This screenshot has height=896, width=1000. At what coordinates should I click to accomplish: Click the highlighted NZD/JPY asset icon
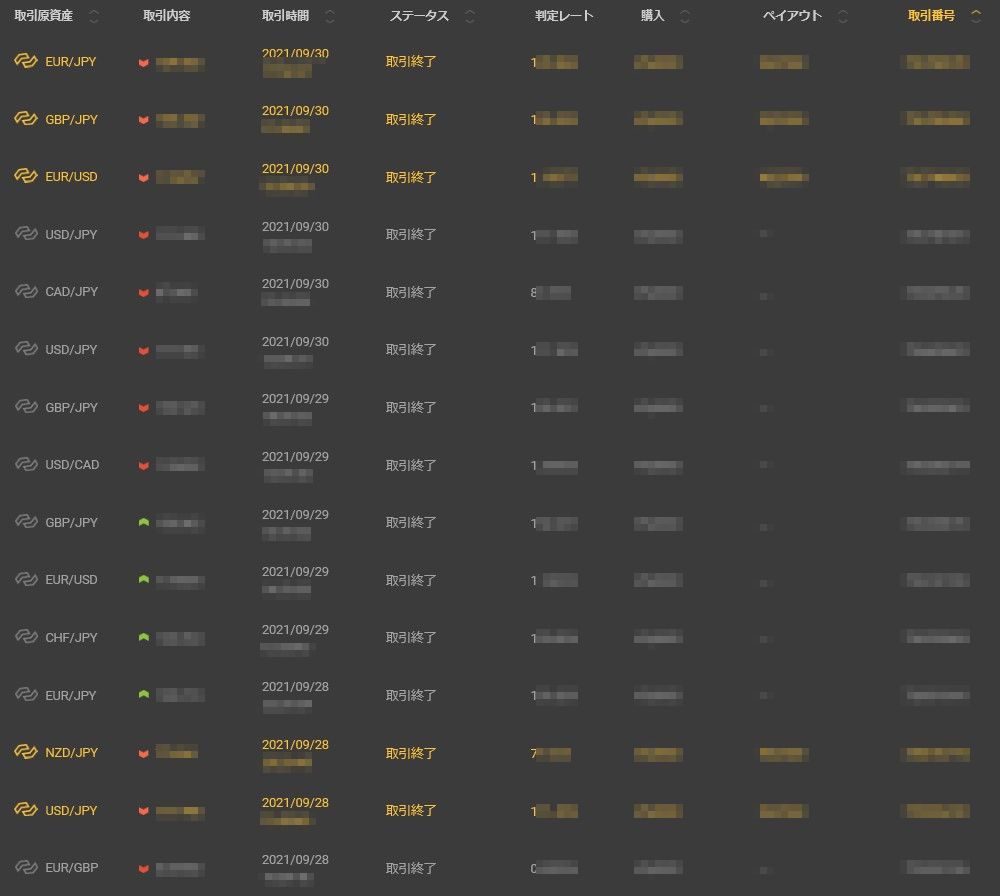(26, 752)
